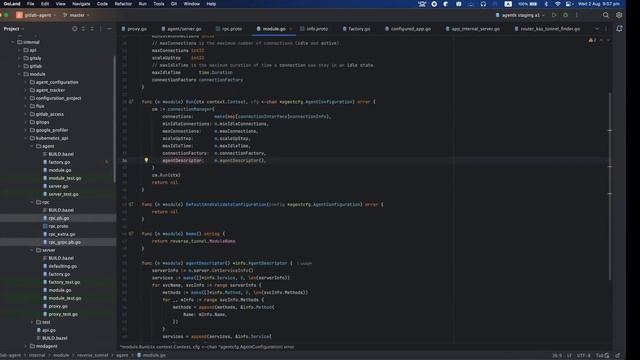
Task: Click gutter icon next to DefaultAndValidateConfiguration function
Action: click(131, 204)
